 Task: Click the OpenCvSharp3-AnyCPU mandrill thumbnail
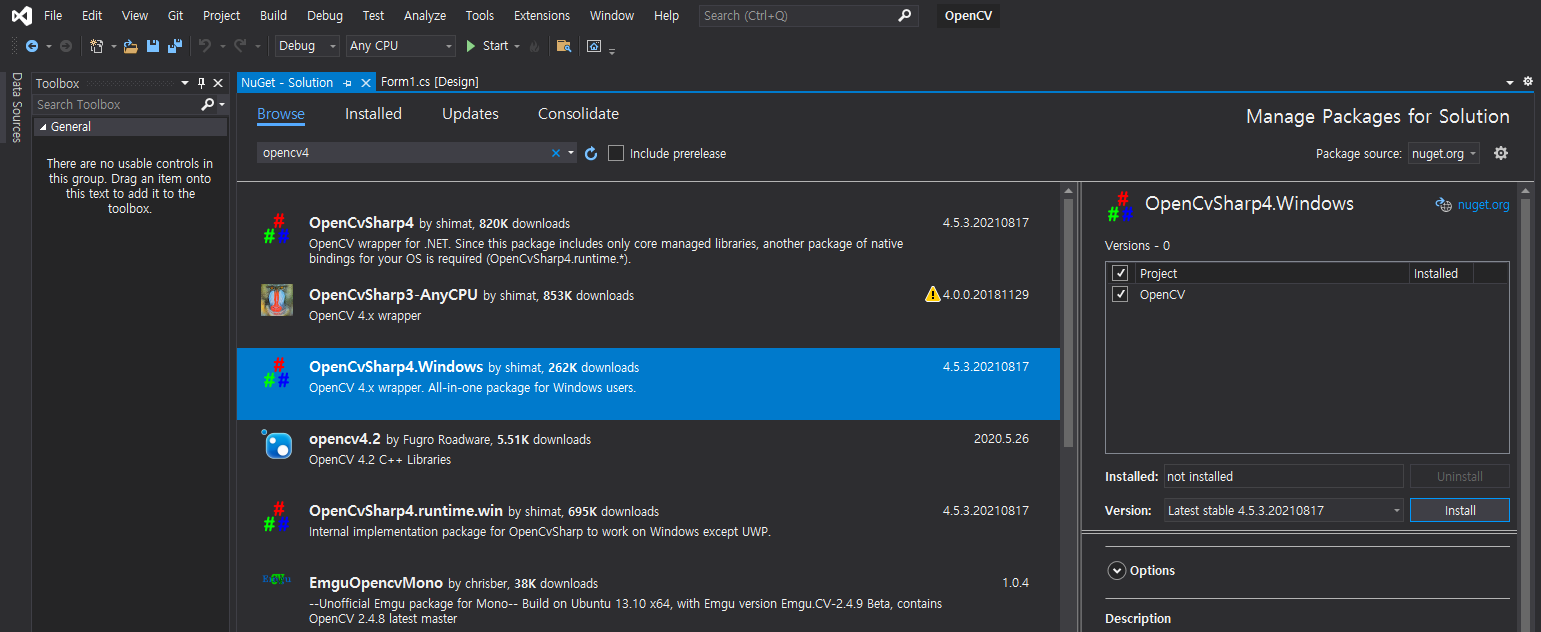(x=277, y=300)
